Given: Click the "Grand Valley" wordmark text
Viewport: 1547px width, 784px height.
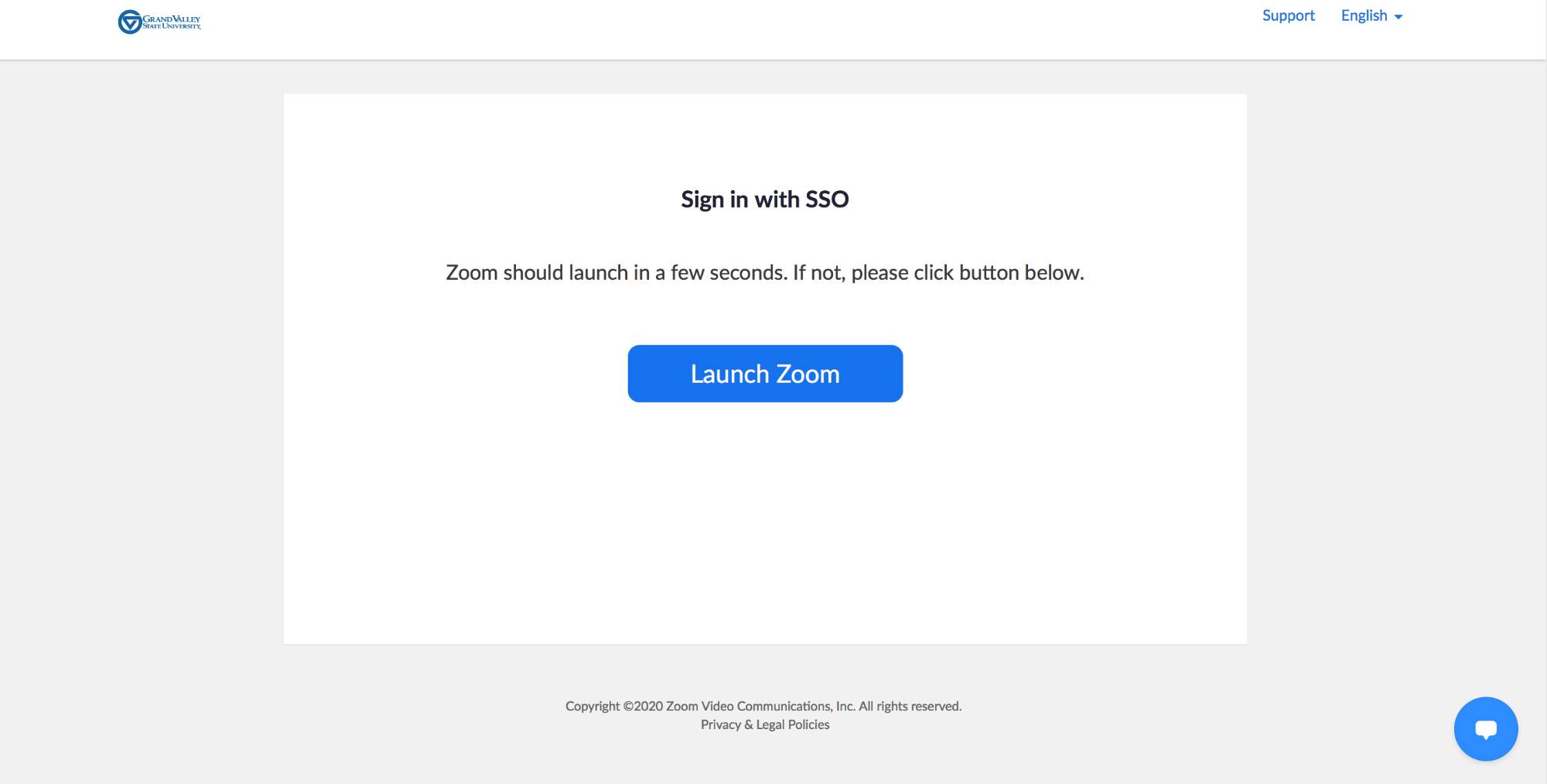Looking at the screenshot, I should pos(172,19).
